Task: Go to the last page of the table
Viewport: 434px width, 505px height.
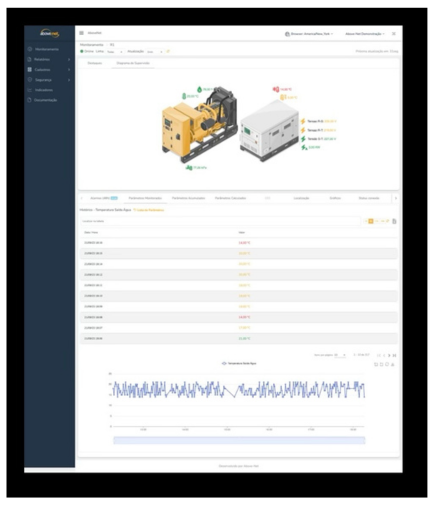Action: (394, 356)
